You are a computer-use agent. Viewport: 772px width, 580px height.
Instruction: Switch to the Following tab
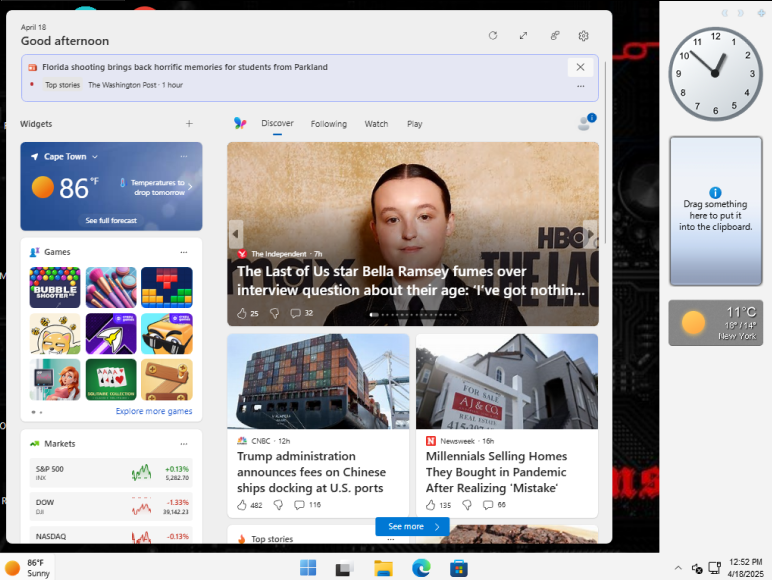click(x=329, y=124)
